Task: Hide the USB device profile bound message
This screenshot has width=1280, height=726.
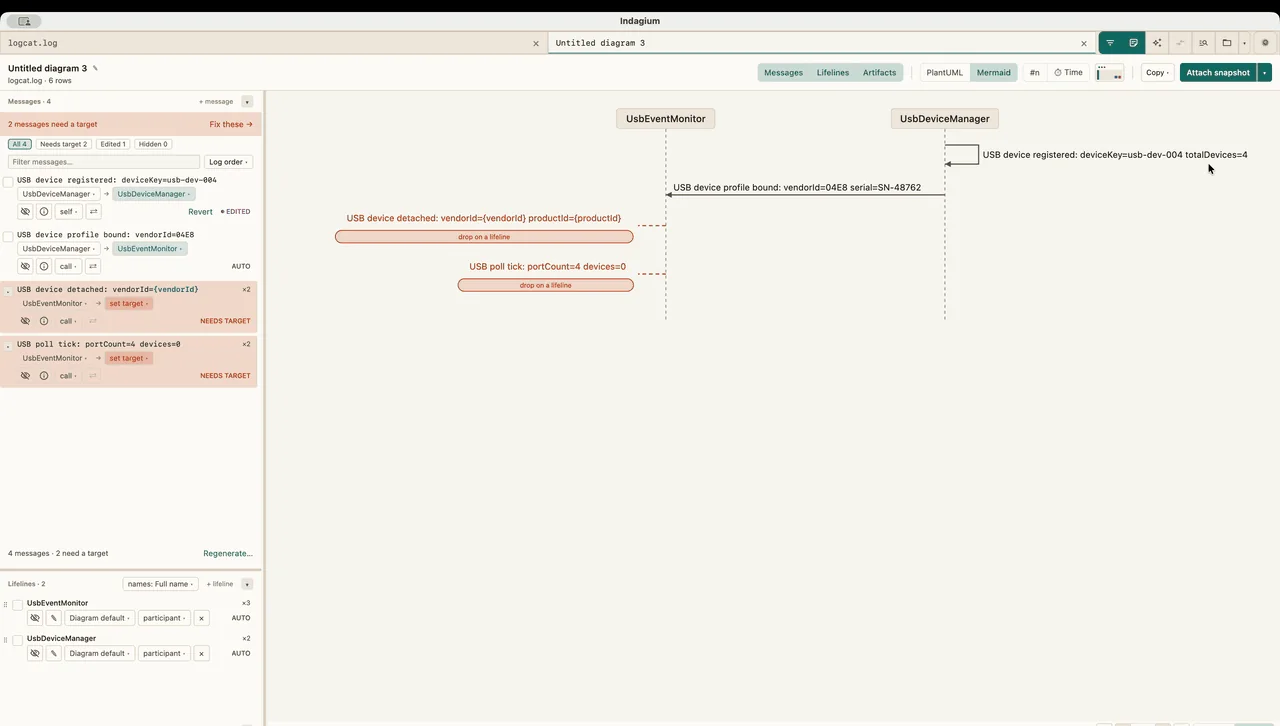Action: (26, 267)
